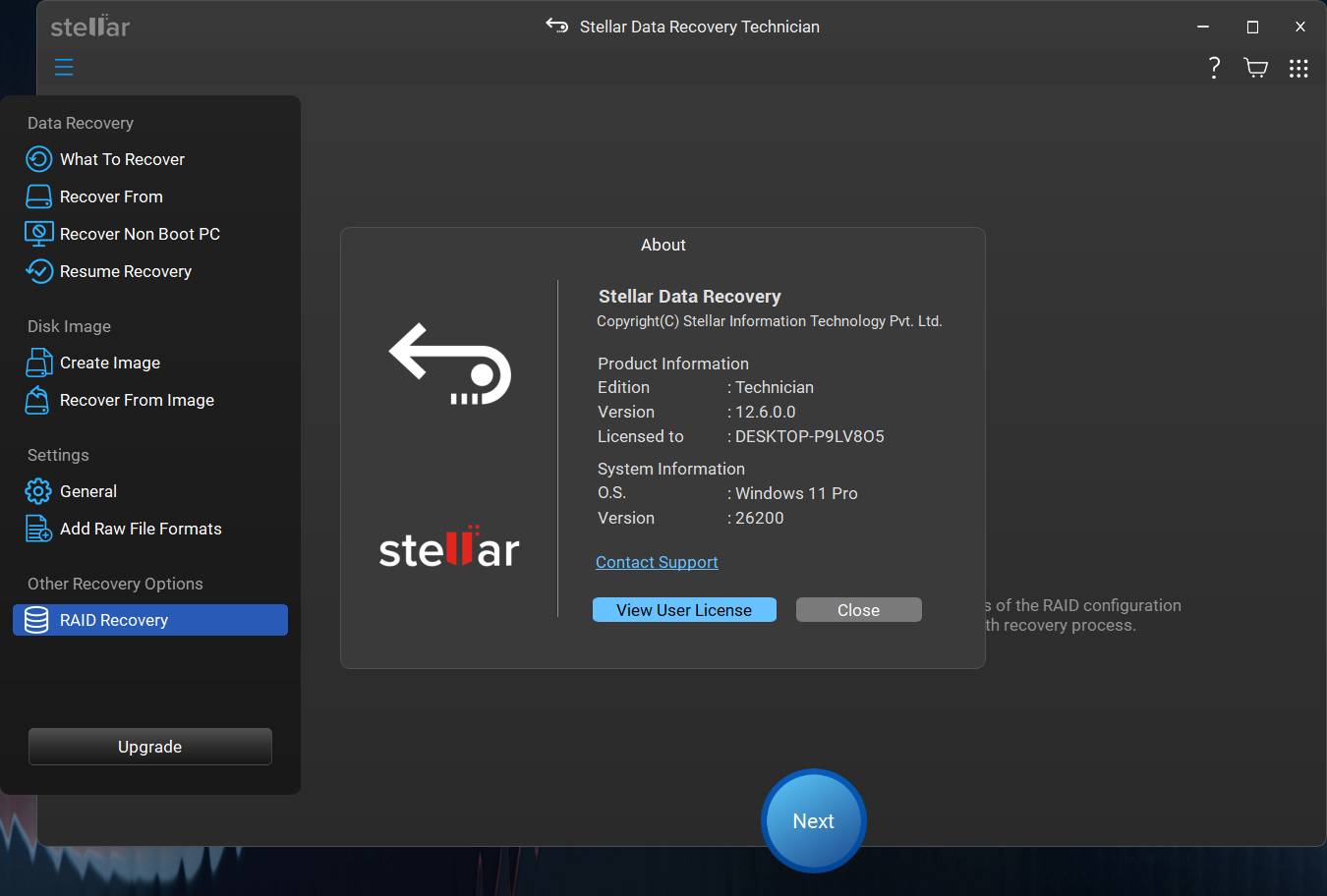Click the Resume Recovery icon

coord(39,271)
